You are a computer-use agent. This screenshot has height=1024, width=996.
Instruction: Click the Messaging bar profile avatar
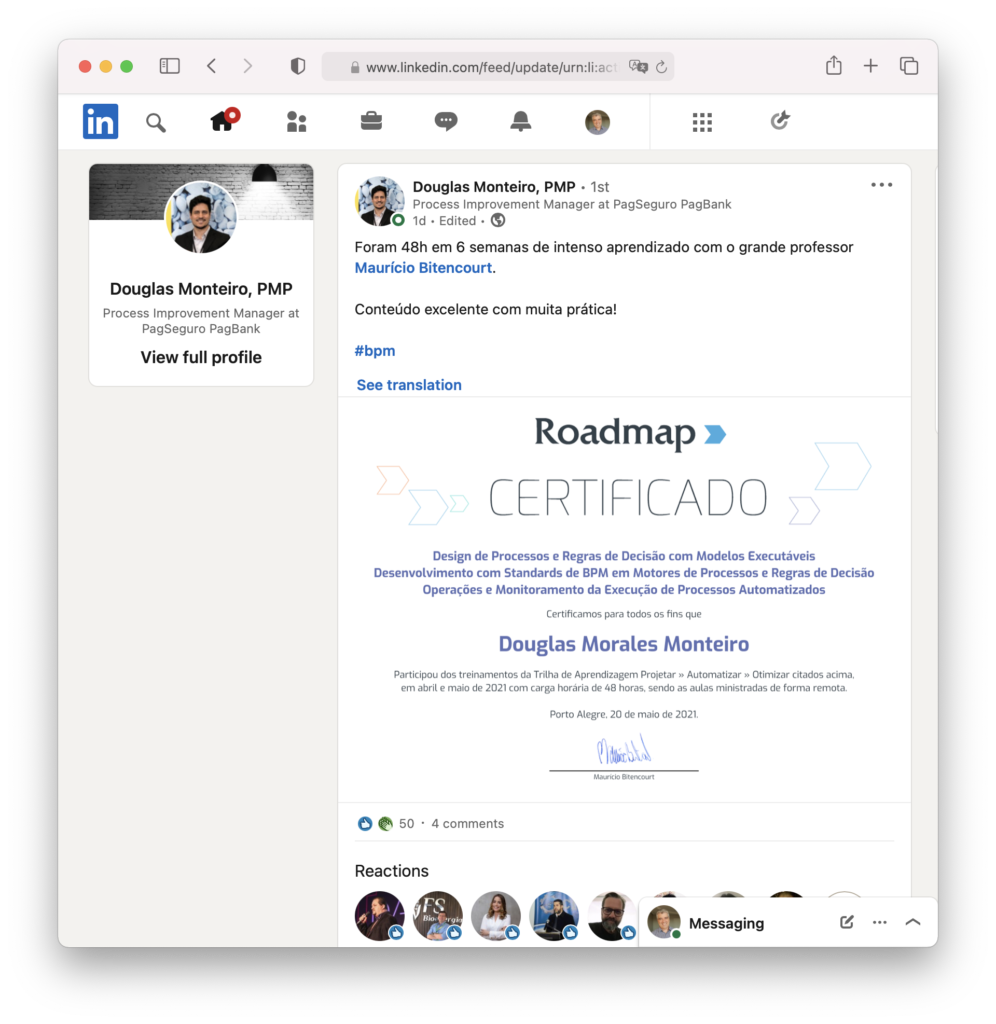663,922
